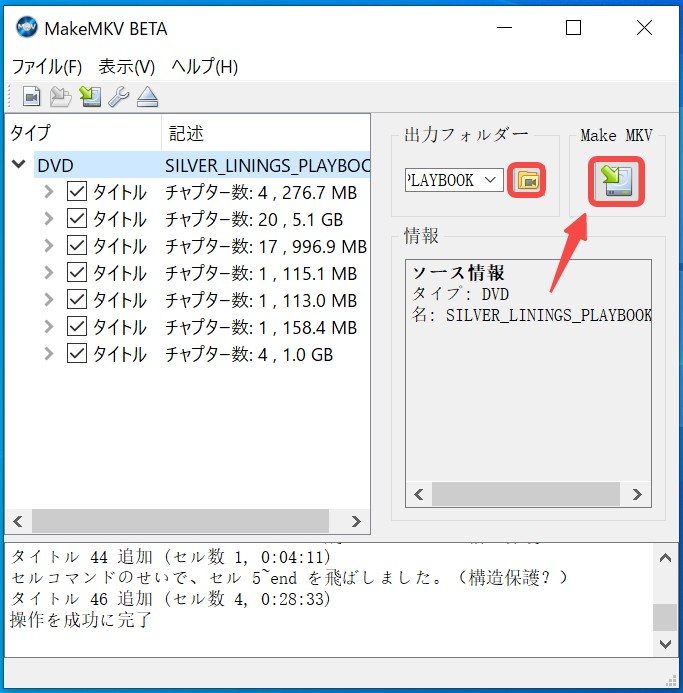Click the output folder browse icon
Image resolution: width=683 pixels, height=693 pixels.
pyautogui.click(x=527, y=180)
